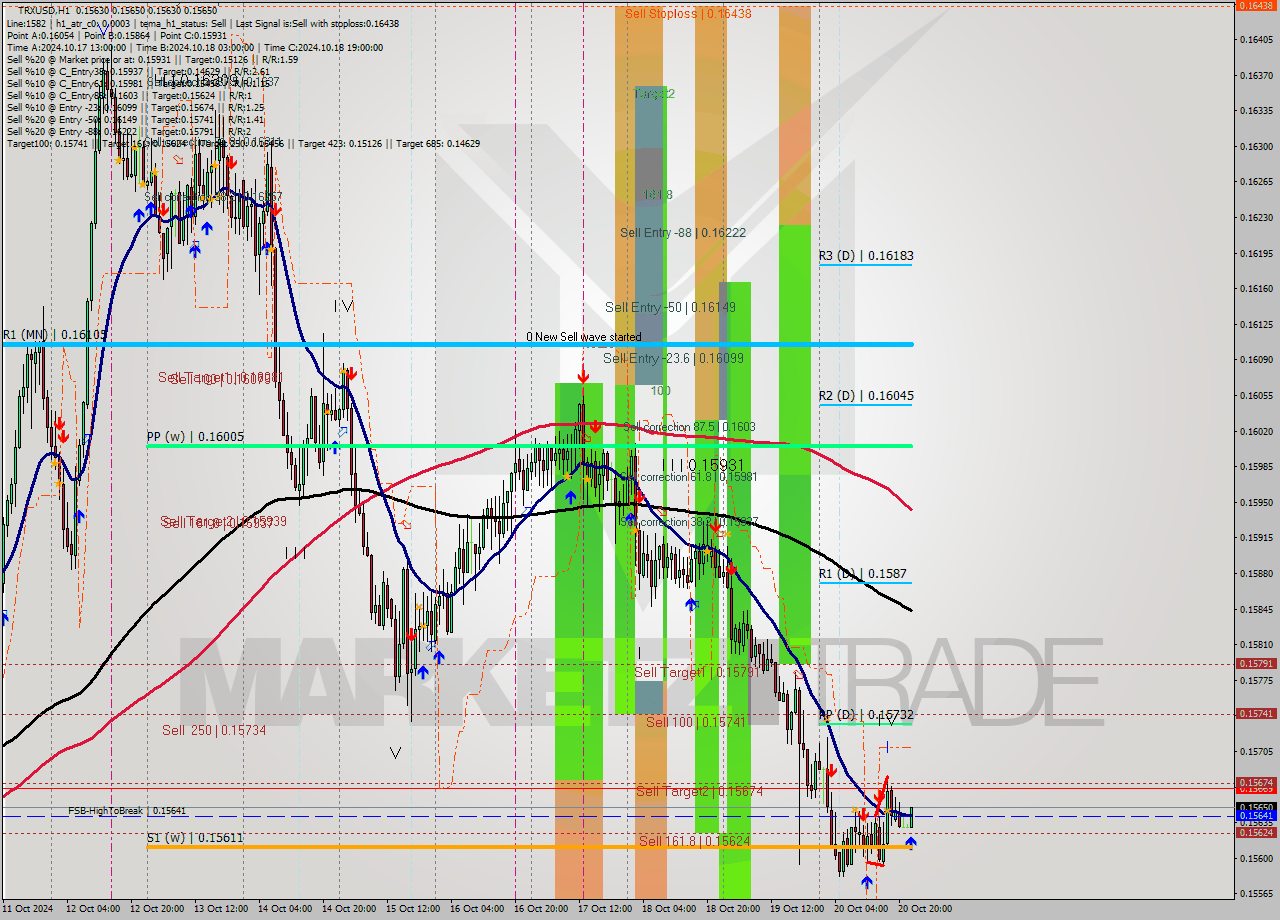Click the 'FSB-HighToBreak | 0.15641' label
This screenshot has width=1280, height=920.
click(x=127, y=811)
